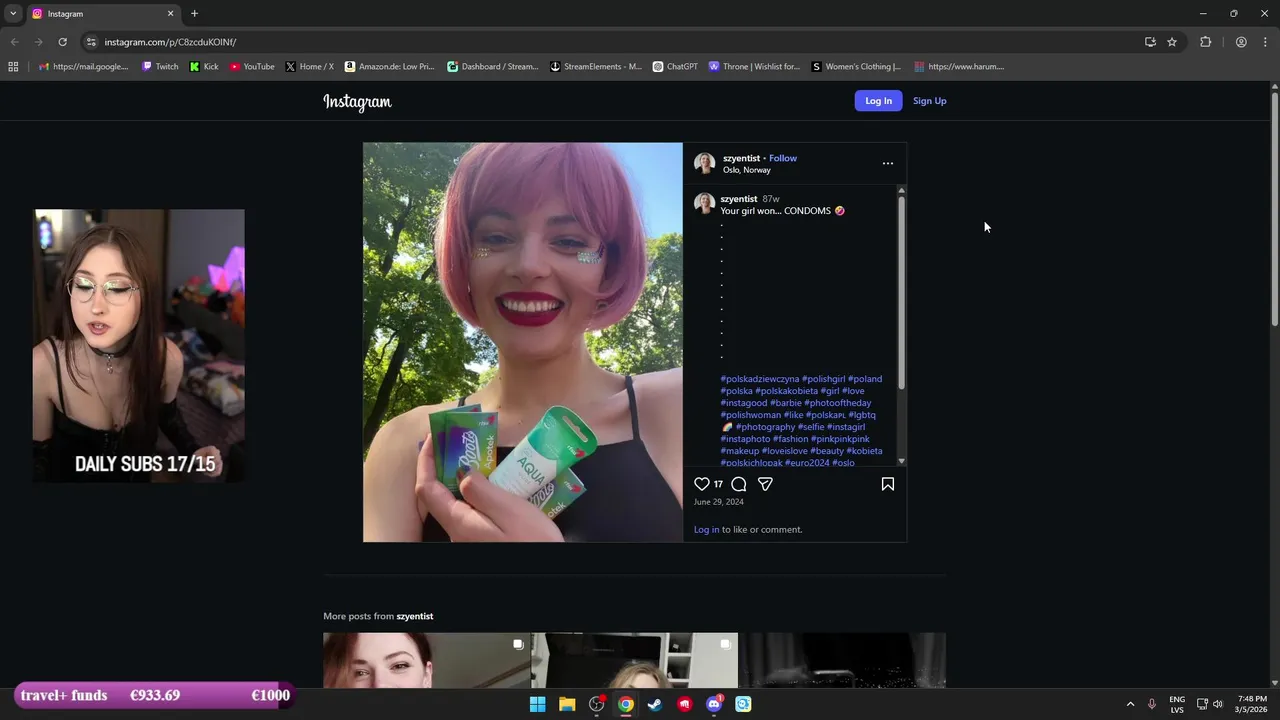1280x720 pixels.
Task: View site information icon in address bar
Action: coord(91,42)
